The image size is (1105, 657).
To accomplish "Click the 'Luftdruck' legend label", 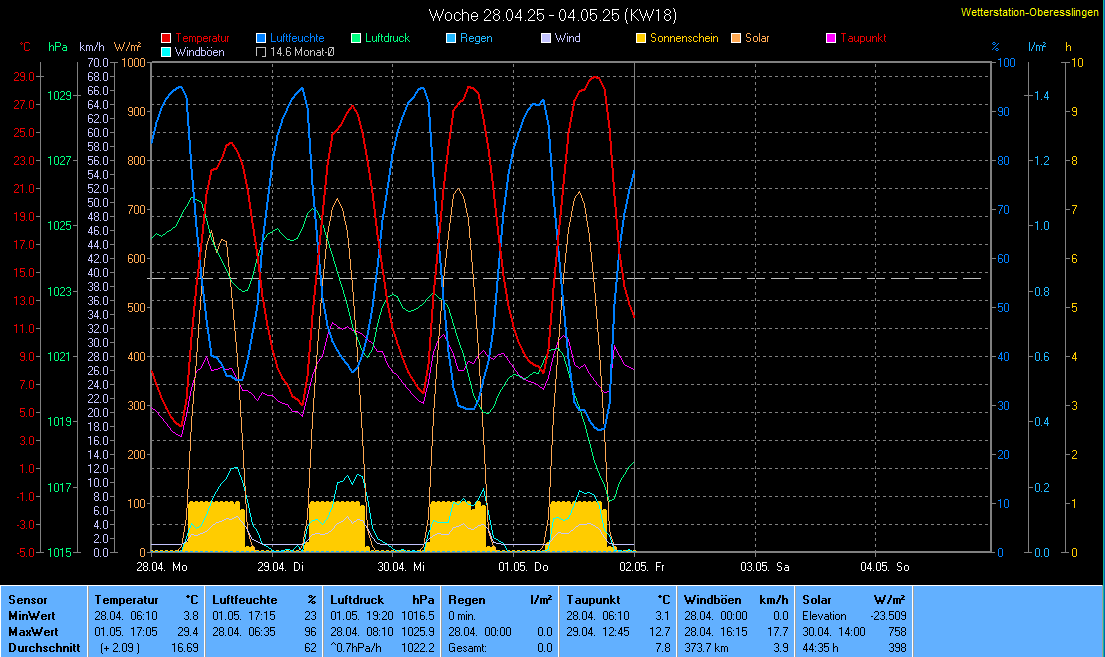I will [x=388, y=38].
